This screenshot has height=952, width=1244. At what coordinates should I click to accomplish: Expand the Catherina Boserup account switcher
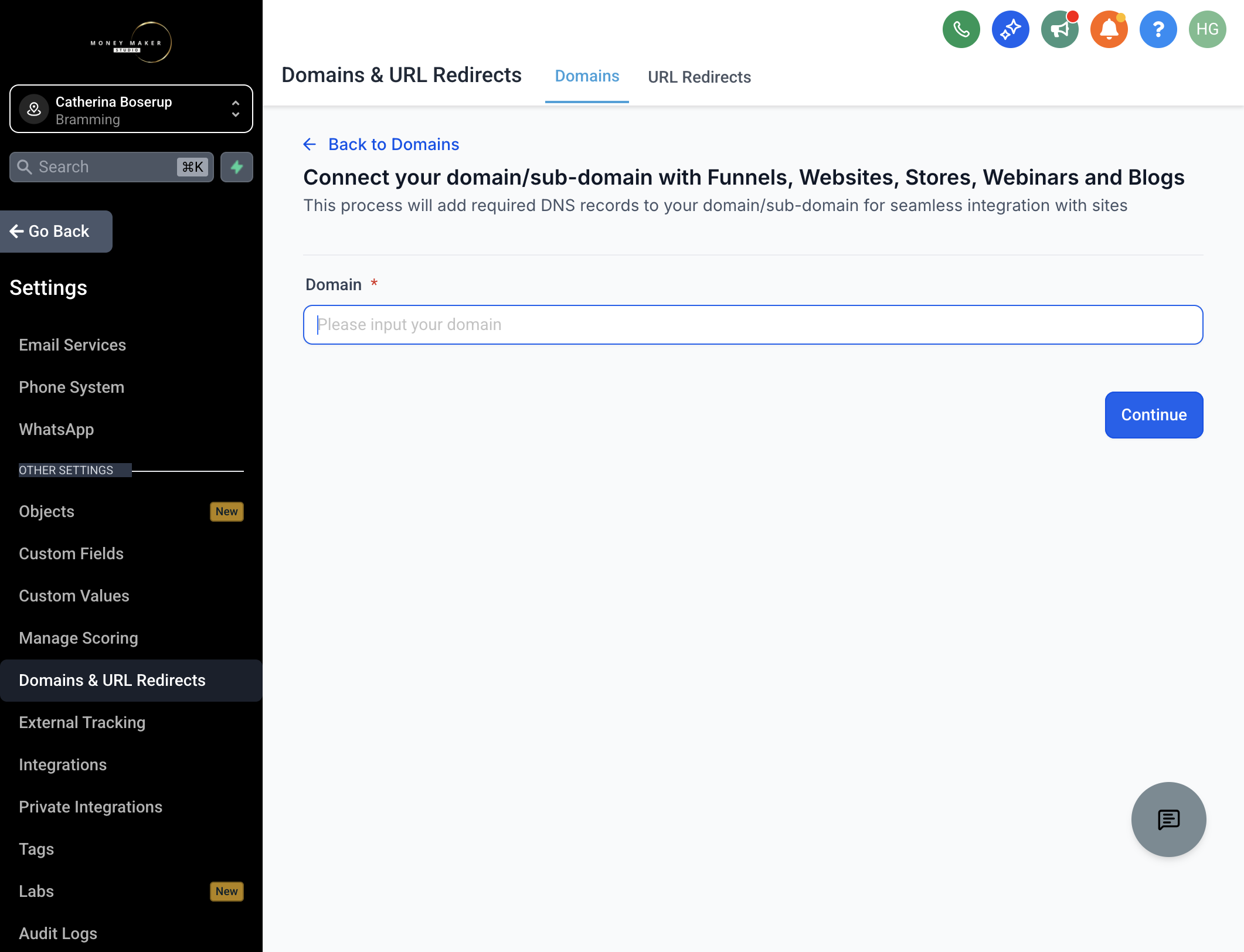(131, 109)
